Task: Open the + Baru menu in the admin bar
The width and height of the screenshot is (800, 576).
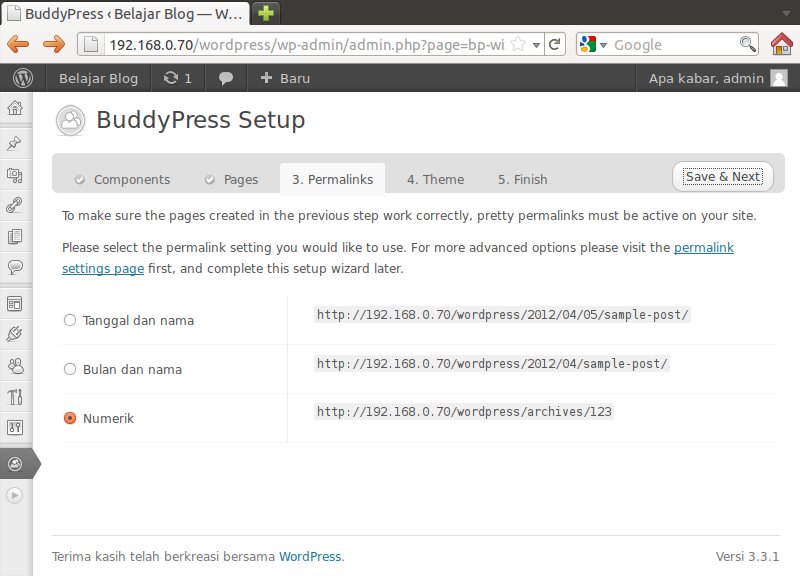Action: coord(285,78)
